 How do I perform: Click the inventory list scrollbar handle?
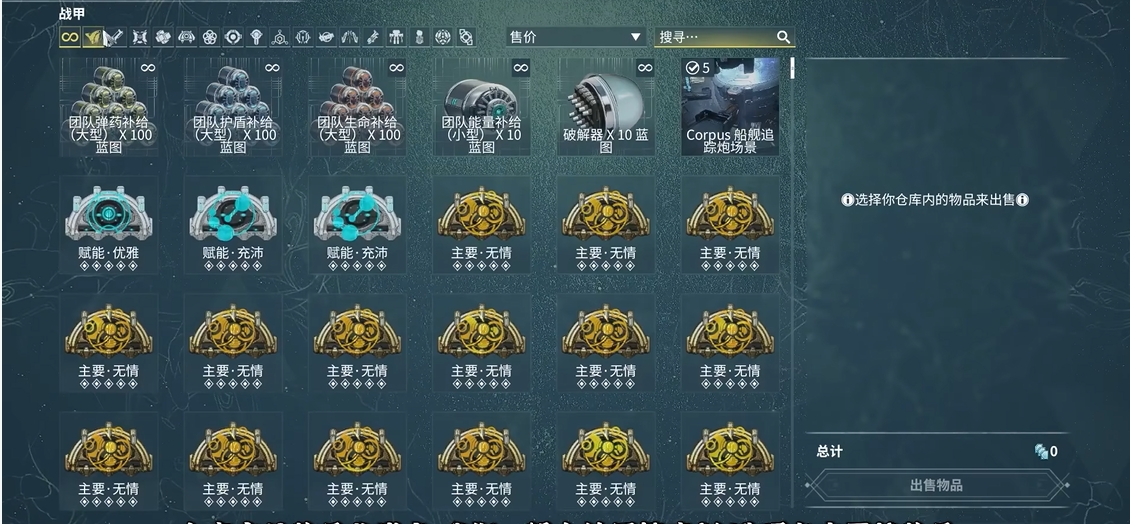pos(792,68)
